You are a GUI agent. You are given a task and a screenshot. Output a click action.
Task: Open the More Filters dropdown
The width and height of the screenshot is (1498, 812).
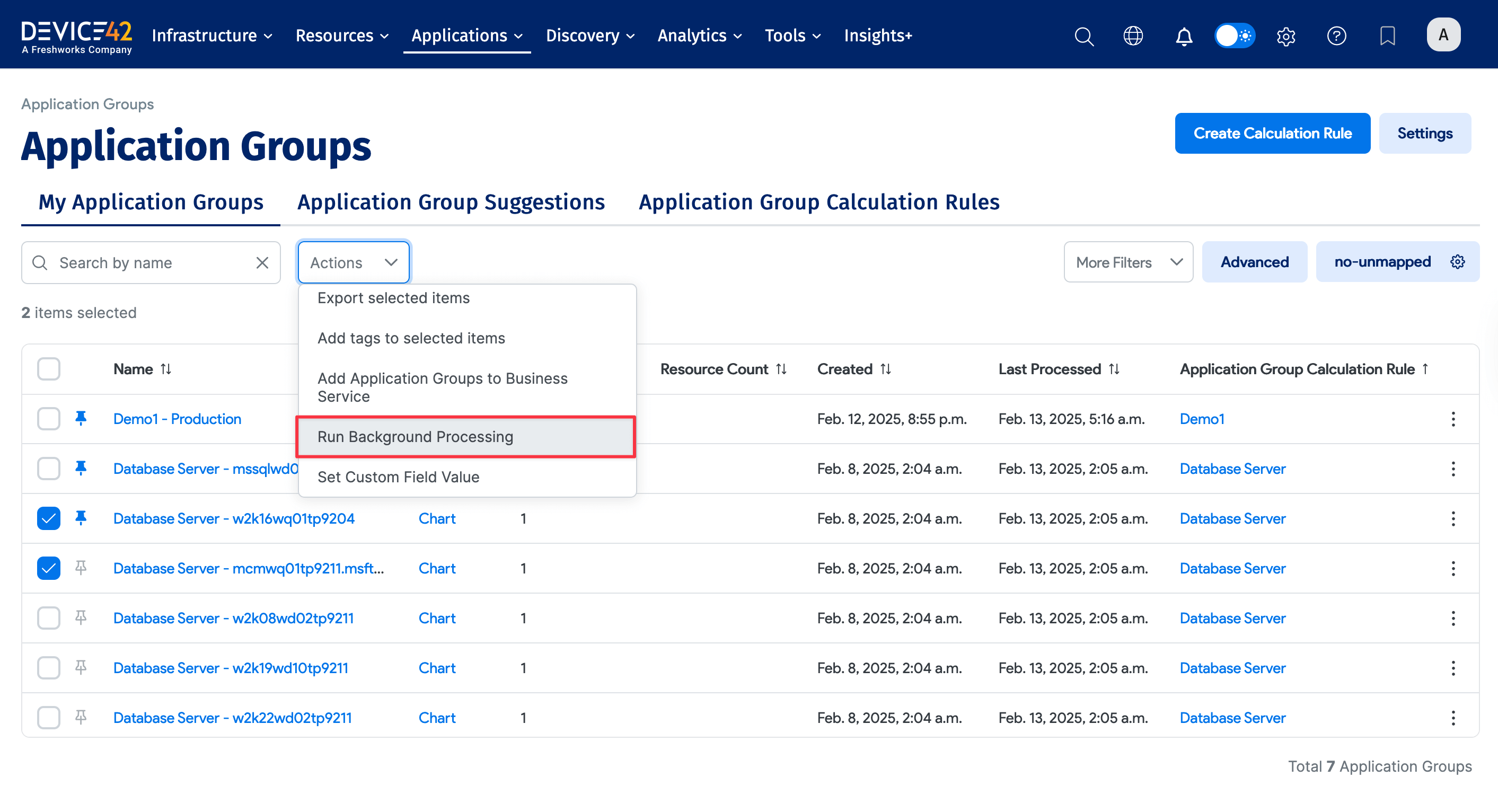tap(1128, 262)
